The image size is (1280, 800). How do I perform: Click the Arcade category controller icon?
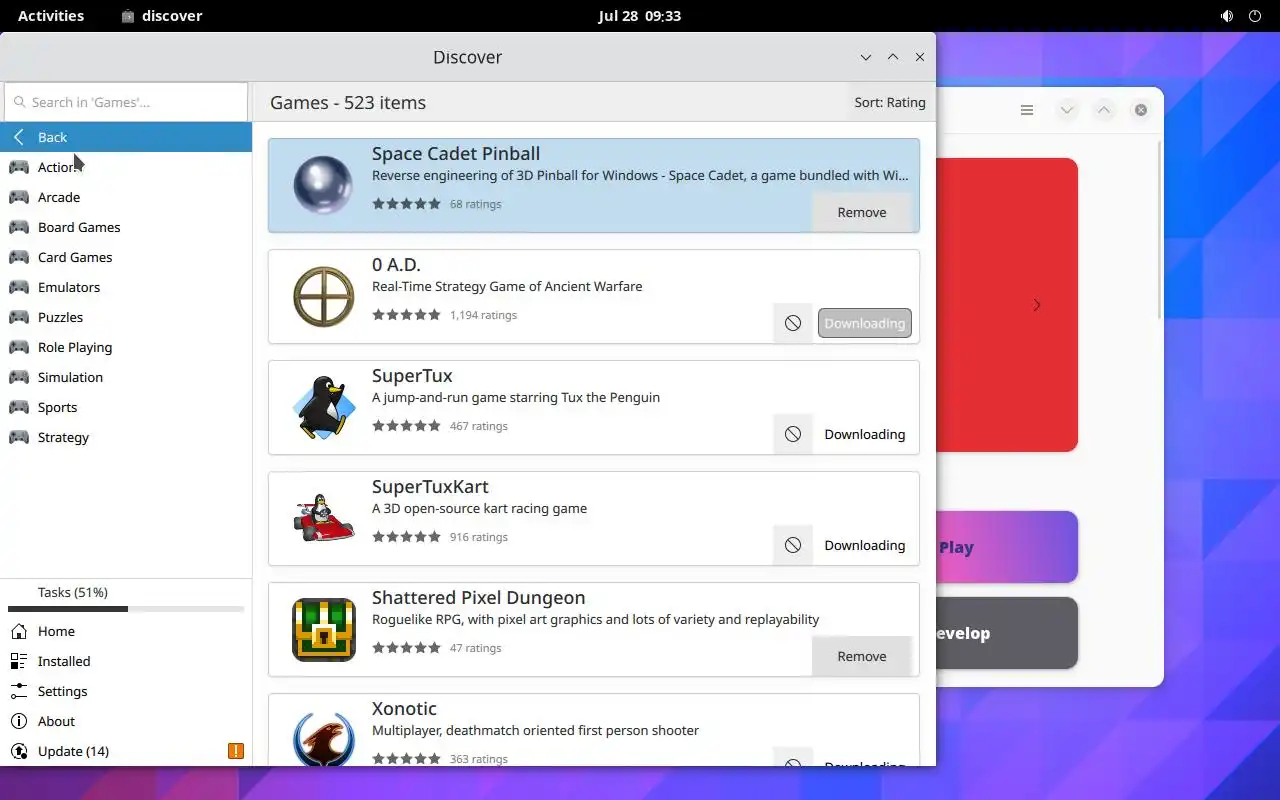(x=19, y=197)
